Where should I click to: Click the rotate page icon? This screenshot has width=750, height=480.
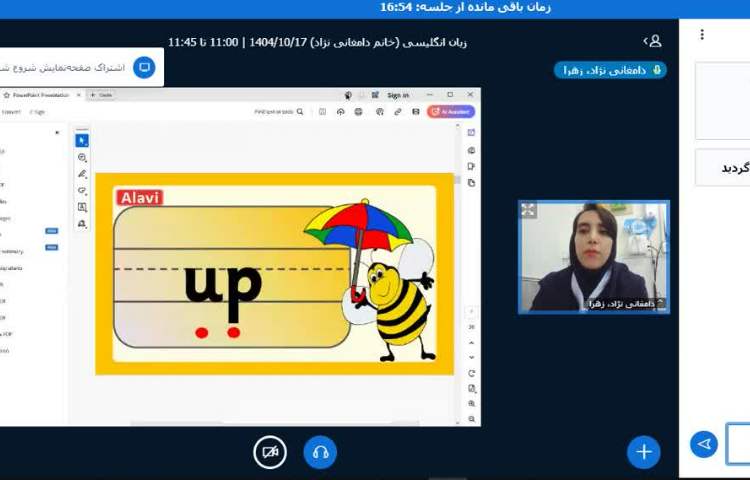coord(471,373)
